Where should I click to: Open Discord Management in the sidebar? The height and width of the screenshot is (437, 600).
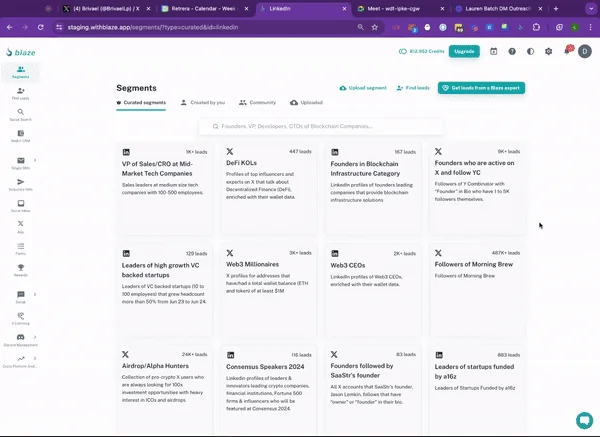tap(21, 340)
